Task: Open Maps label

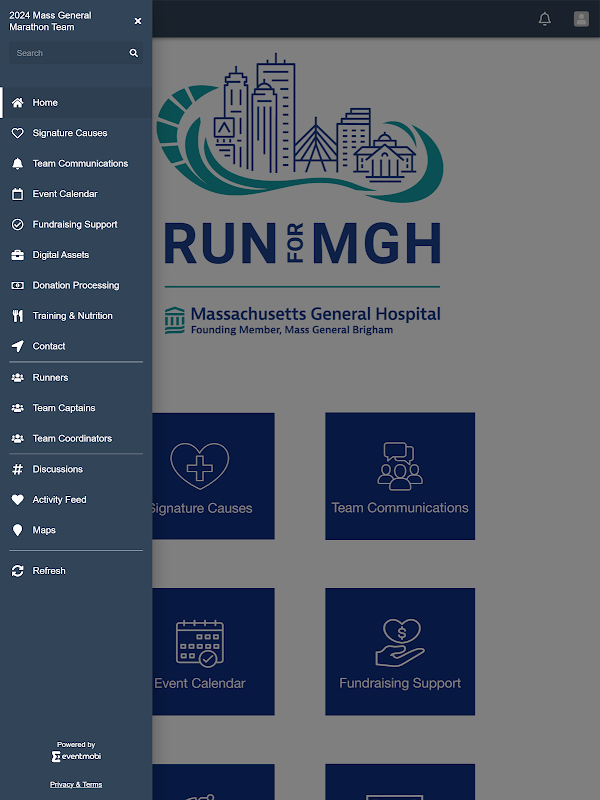Action: 44,530
